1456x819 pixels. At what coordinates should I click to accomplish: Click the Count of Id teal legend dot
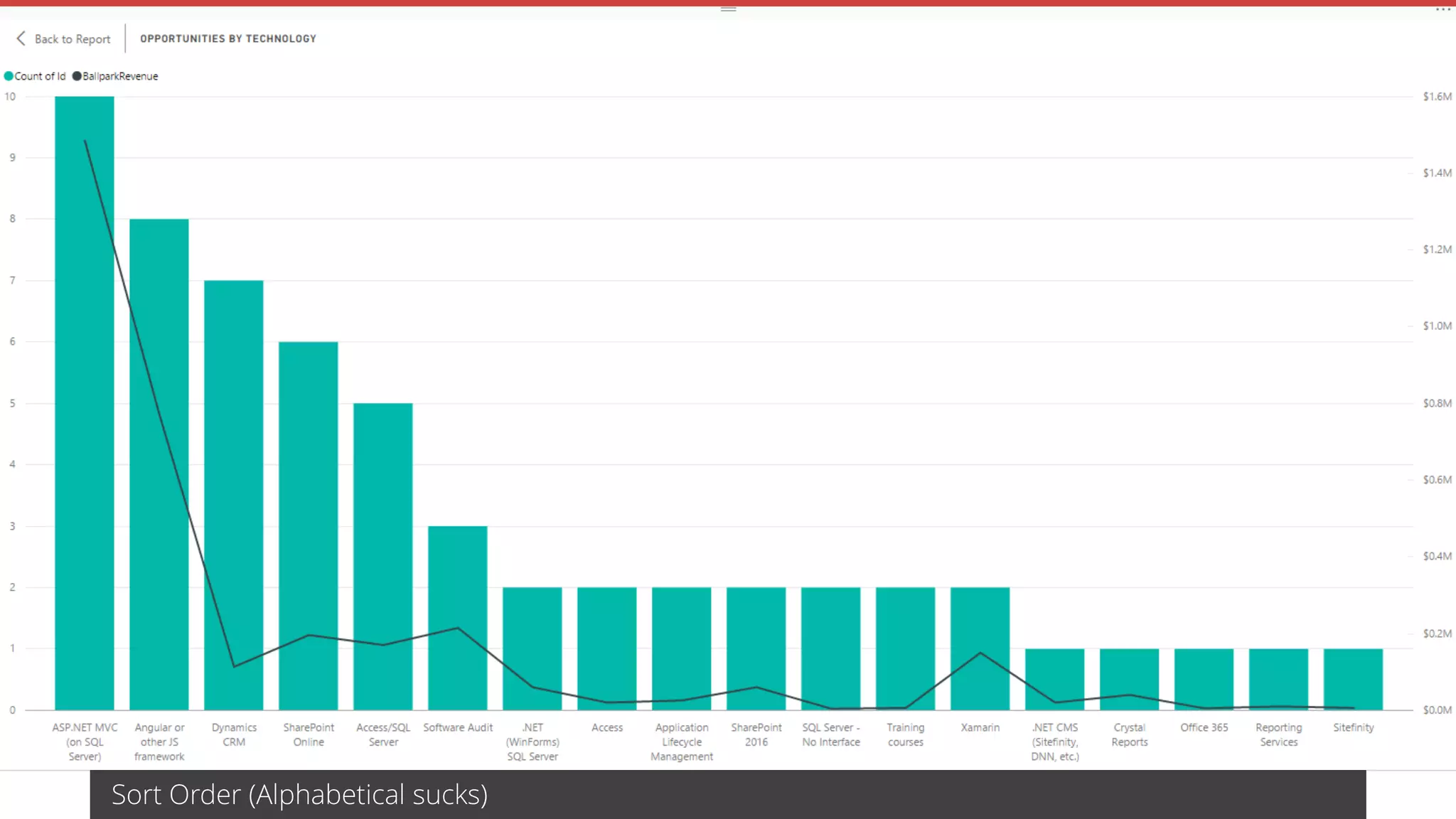(x=9, y=76)
